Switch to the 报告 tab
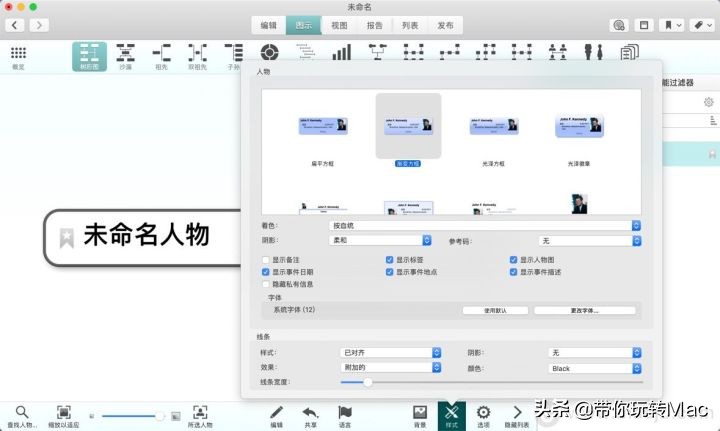The image size is (720, 431). click(375, 25)
